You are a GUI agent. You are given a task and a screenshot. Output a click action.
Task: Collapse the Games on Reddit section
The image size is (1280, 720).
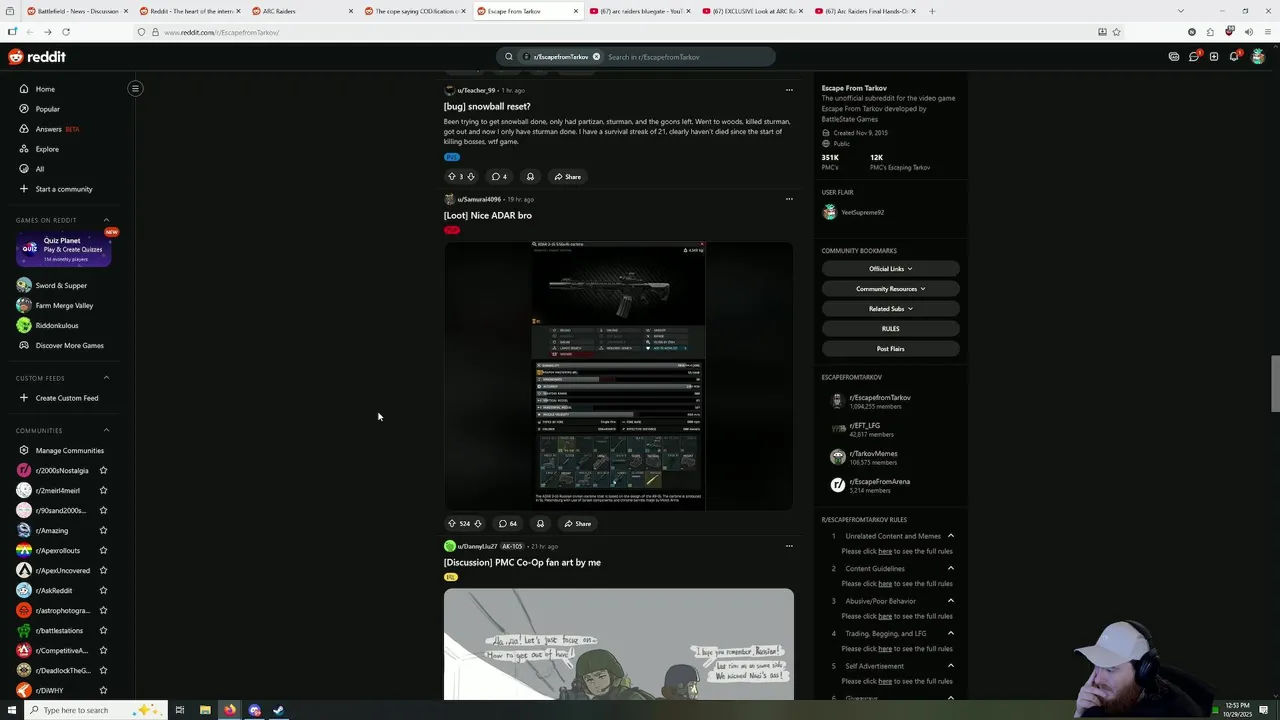click(106, 220)
